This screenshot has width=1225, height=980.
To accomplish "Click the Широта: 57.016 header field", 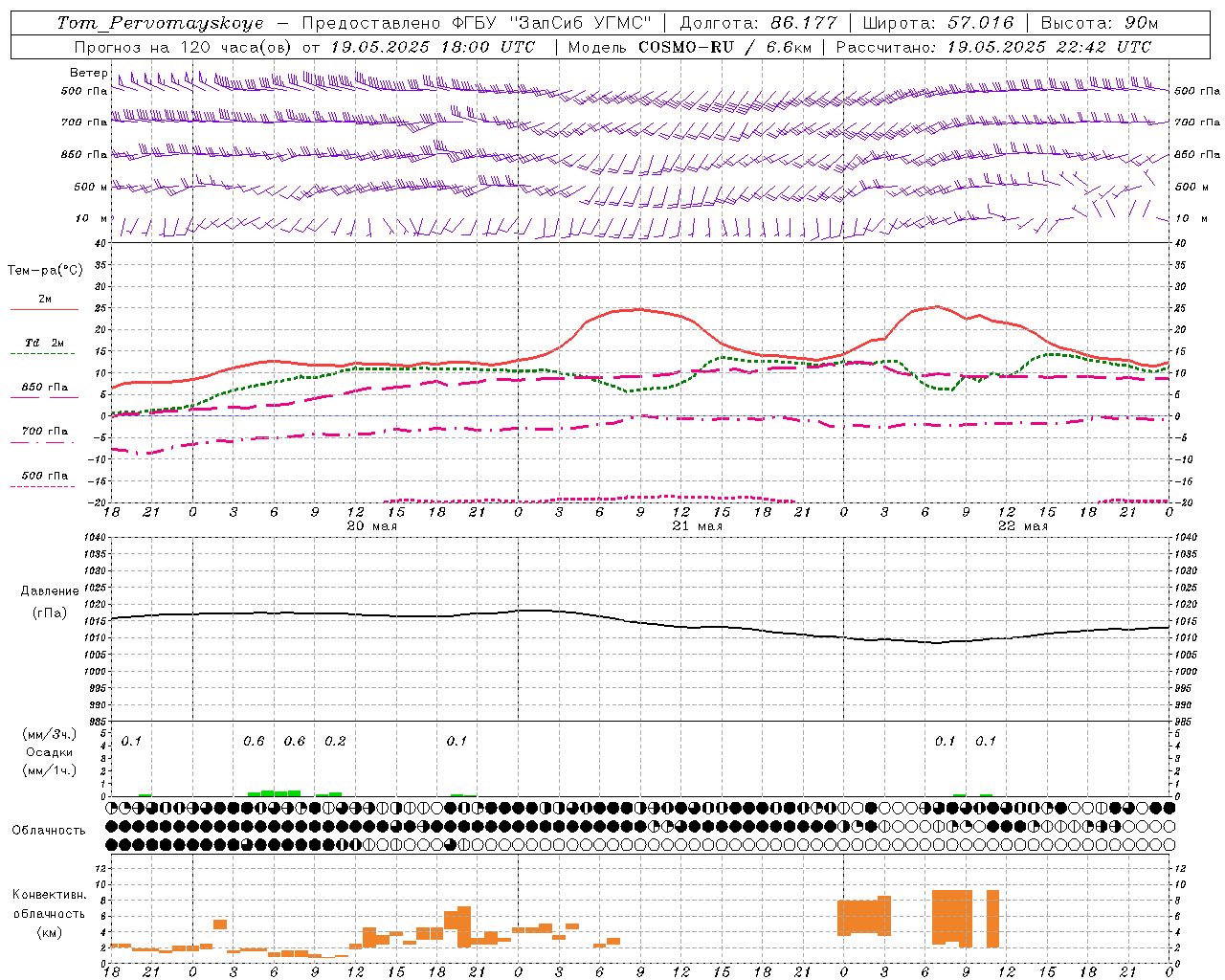I will coord(938,23).
